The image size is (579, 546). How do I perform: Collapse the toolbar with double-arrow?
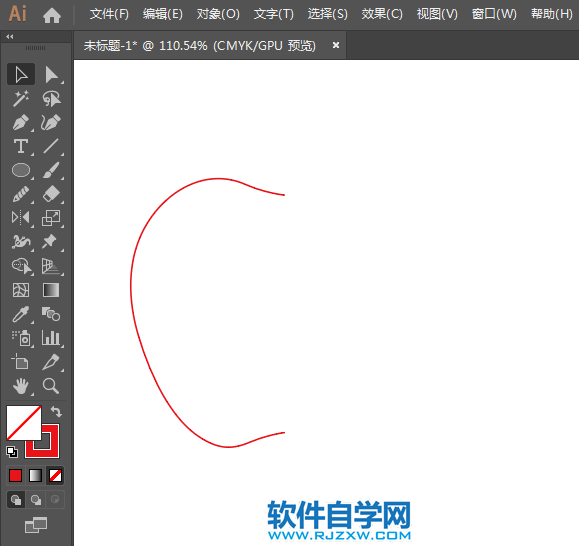pos(10,37)
